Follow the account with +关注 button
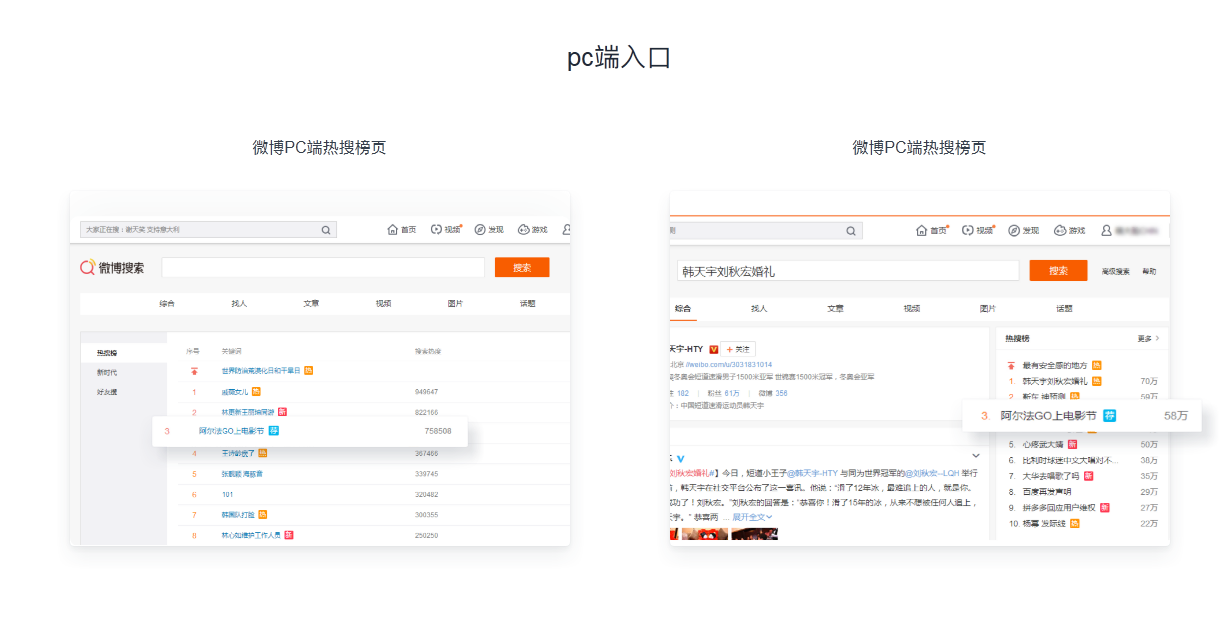This screenshot has height=619, width=1227. coord(738,349)
